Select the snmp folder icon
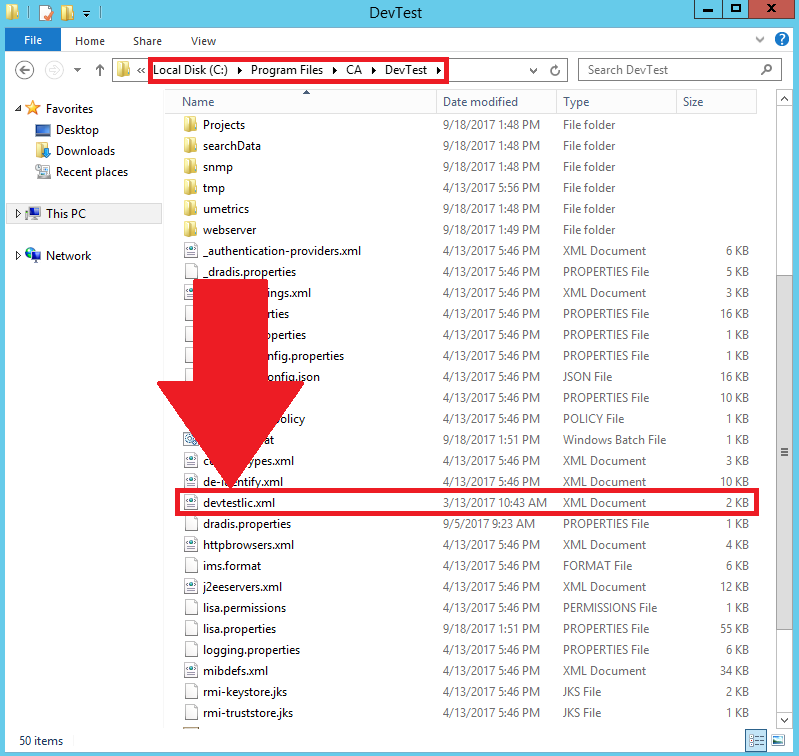 coord(191,167)
